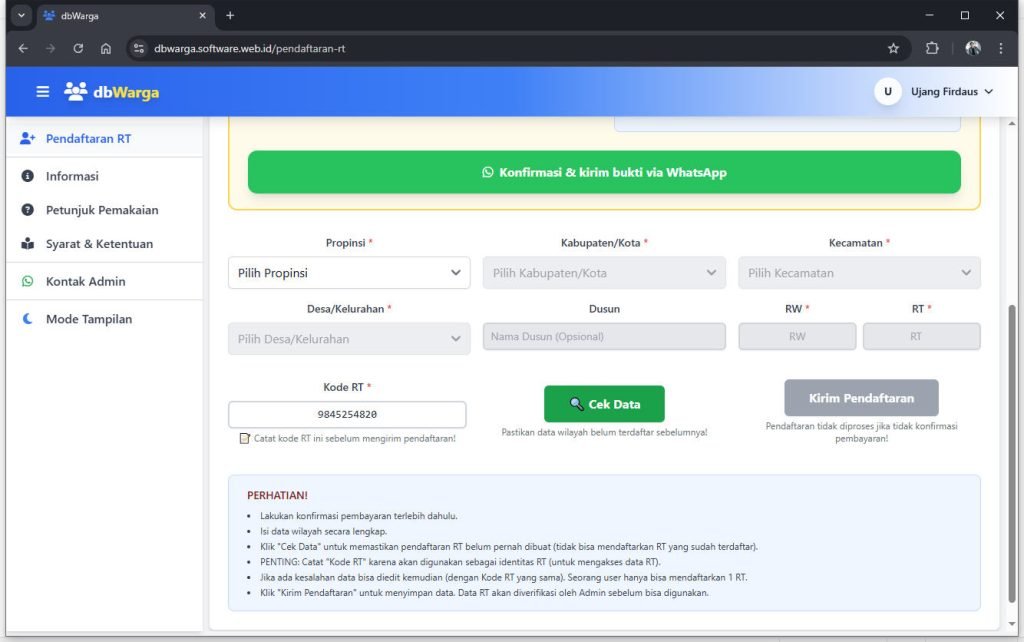Viewport: 1024px width, 642px height.
Task: Bookmark this page with the star icon
Action: tap(893, 48)
